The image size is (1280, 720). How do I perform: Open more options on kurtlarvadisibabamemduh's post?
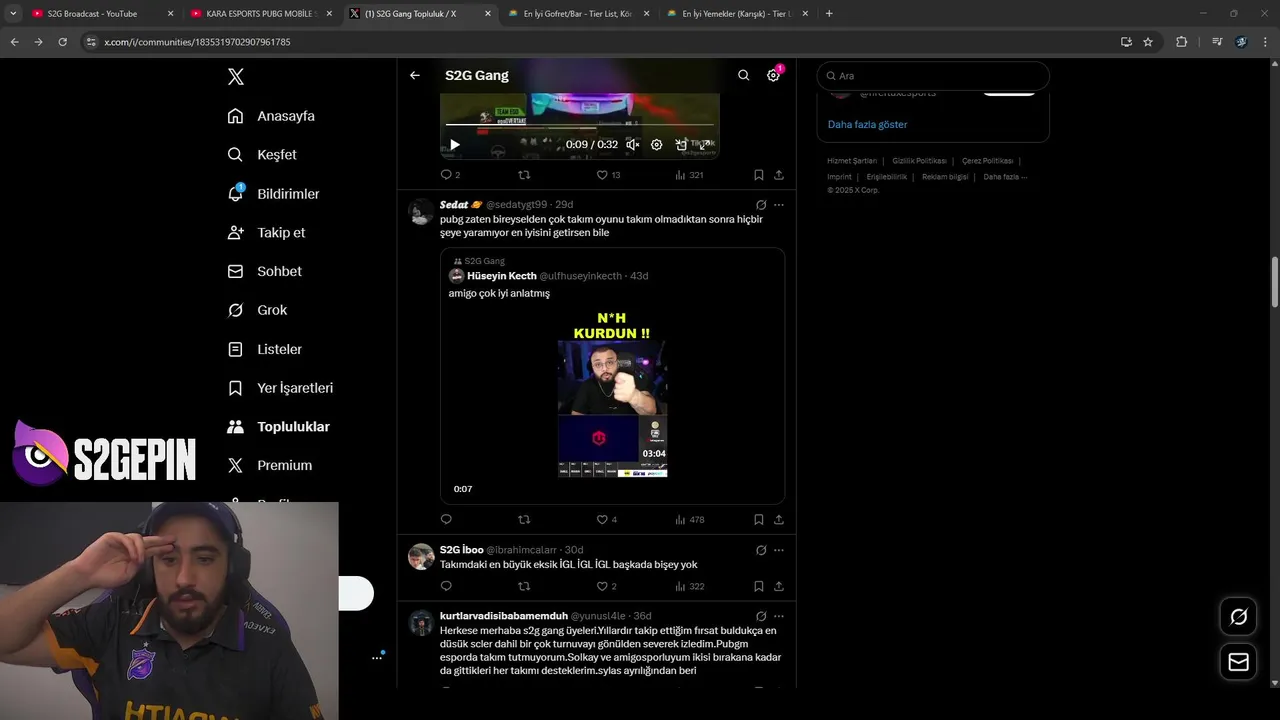pos(779,616)
